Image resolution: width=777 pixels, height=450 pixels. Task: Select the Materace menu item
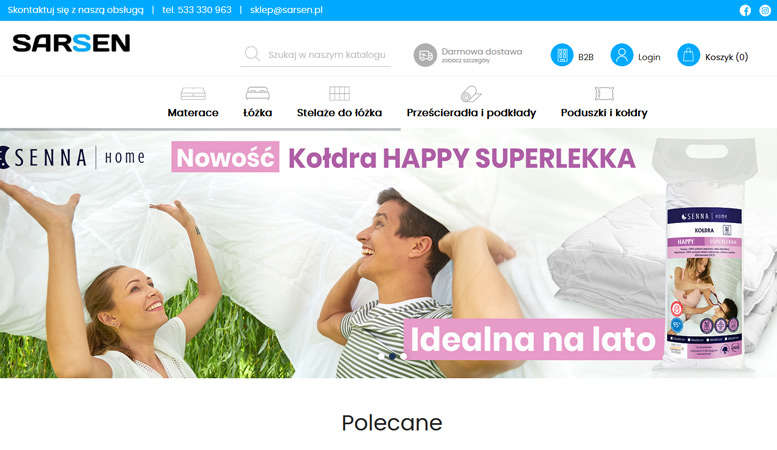(193, 112)
